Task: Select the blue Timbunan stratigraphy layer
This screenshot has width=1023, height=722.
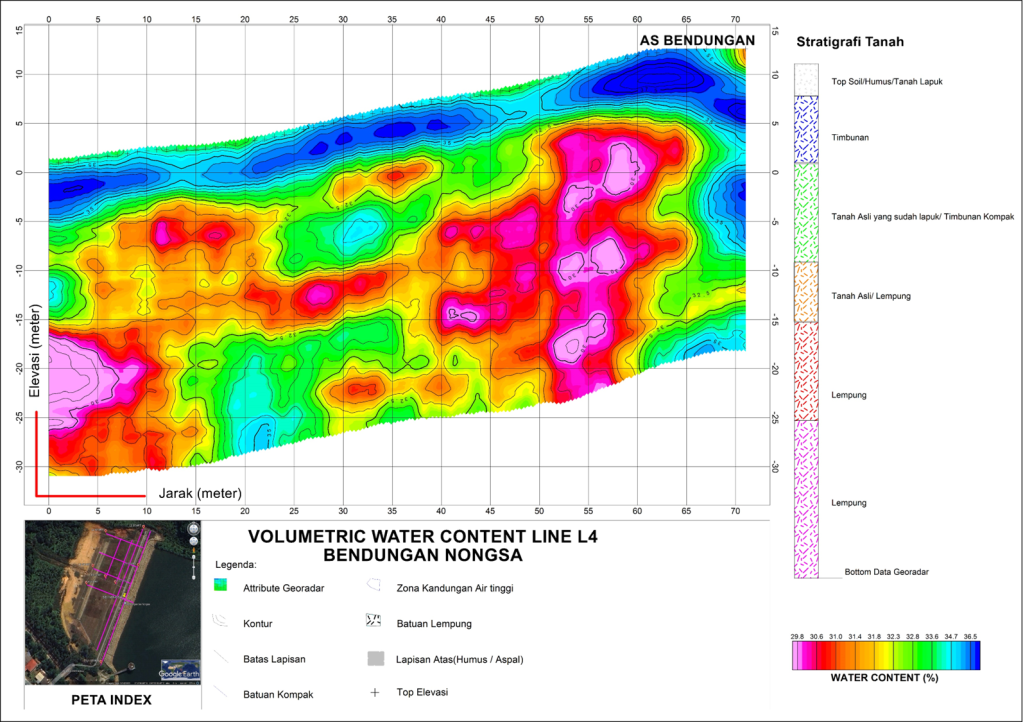Action: (806, 129)
